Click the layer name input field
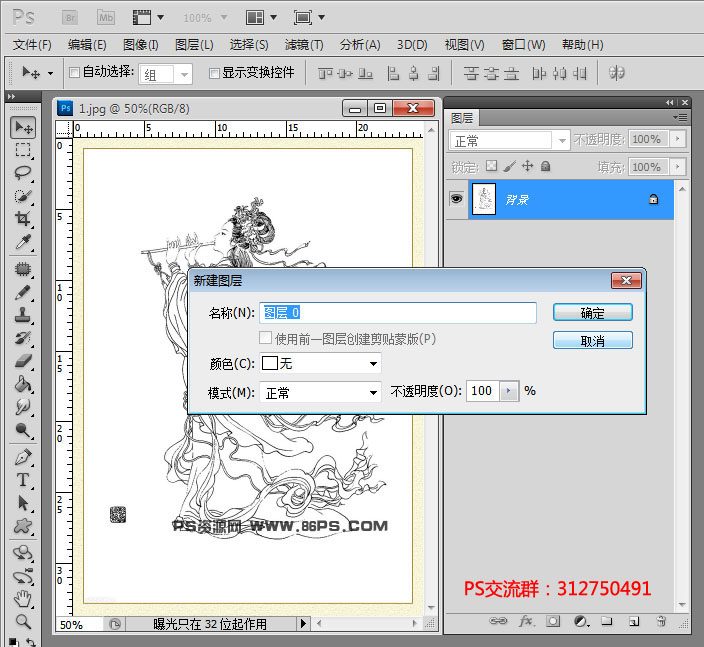Image resolution: width=704 pixels, height=647 pixels. (398, 312)
